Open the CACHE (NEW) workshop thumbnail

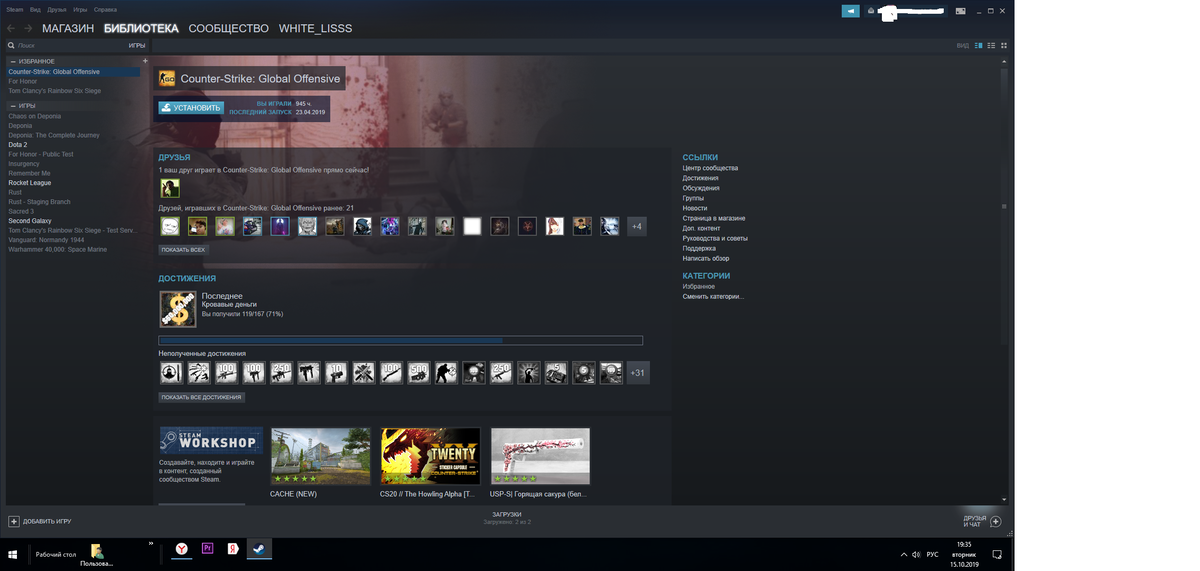(x=320, y=456)
